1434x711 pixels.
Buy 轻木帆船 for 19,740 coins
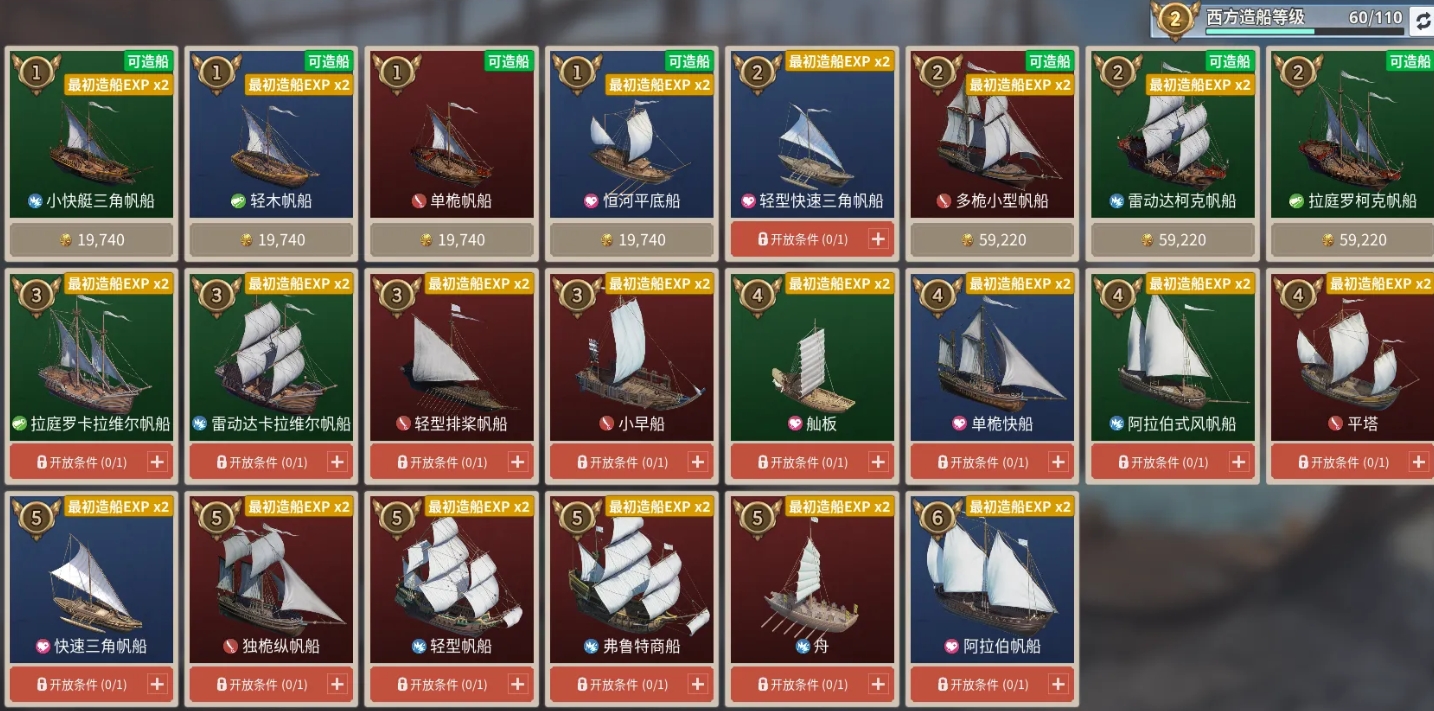pyautogui.click(x=272, y=240)
